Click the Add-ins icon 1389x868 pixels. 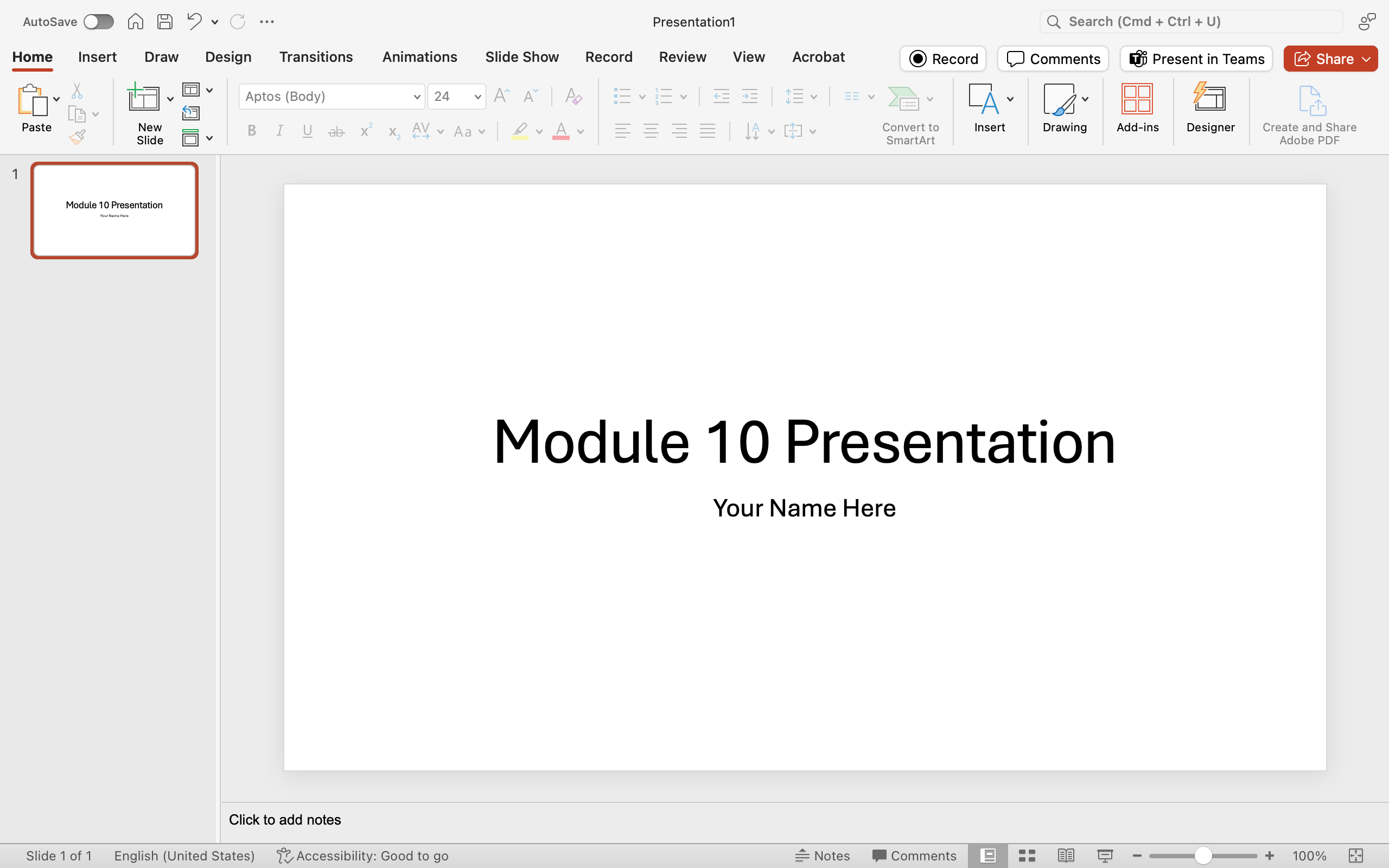(x=1137, y=99)
